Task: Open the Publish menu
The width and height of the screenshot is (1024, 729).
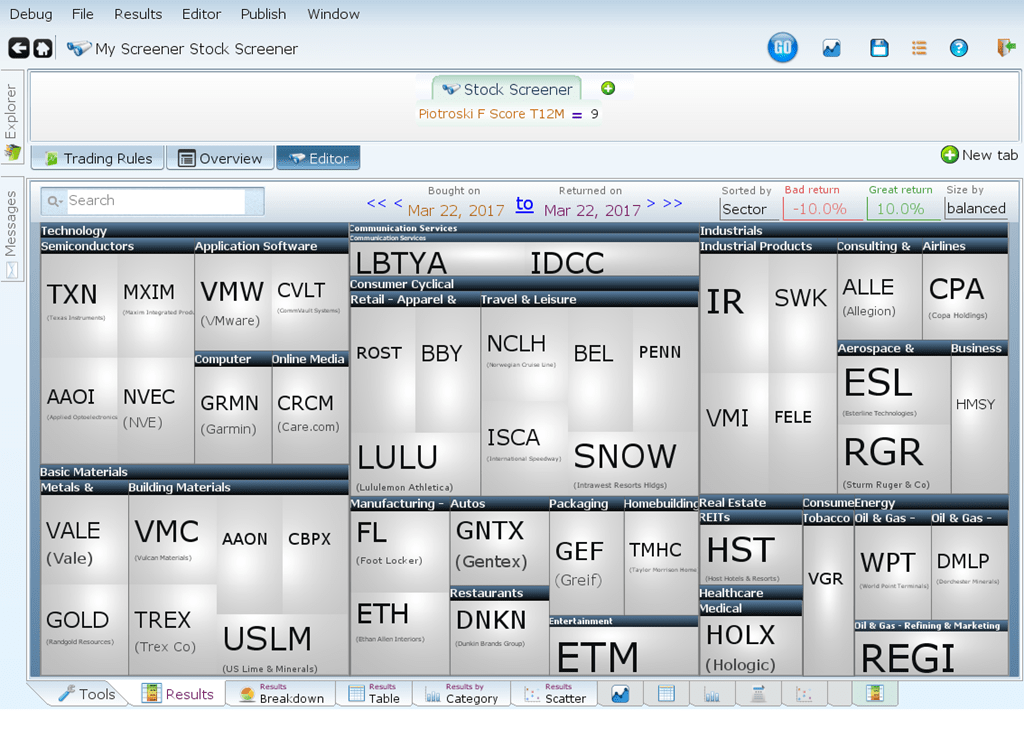Action: (x=263, y=14)
